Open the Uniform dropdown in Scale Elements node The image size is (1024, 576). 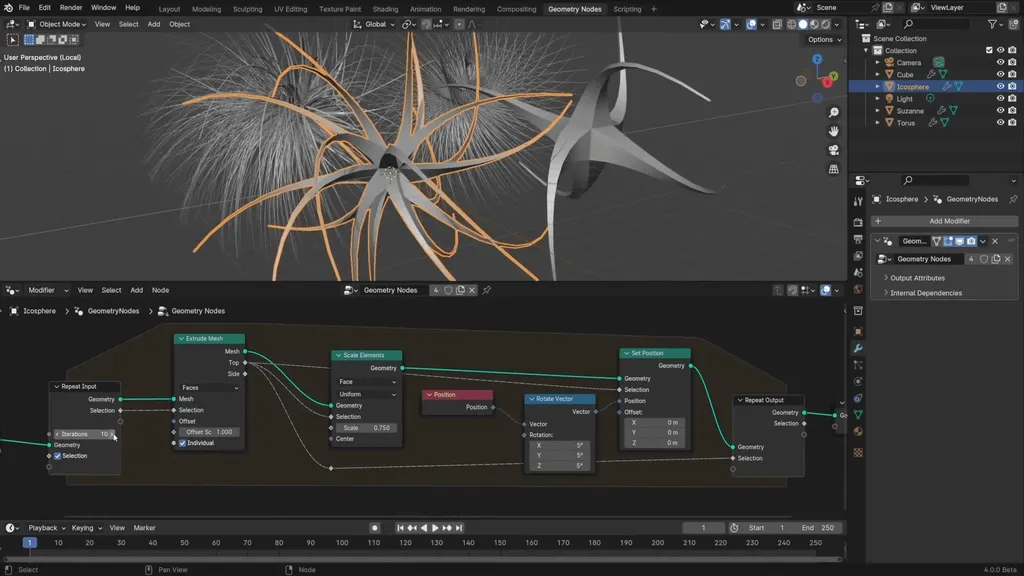(367, 394)
